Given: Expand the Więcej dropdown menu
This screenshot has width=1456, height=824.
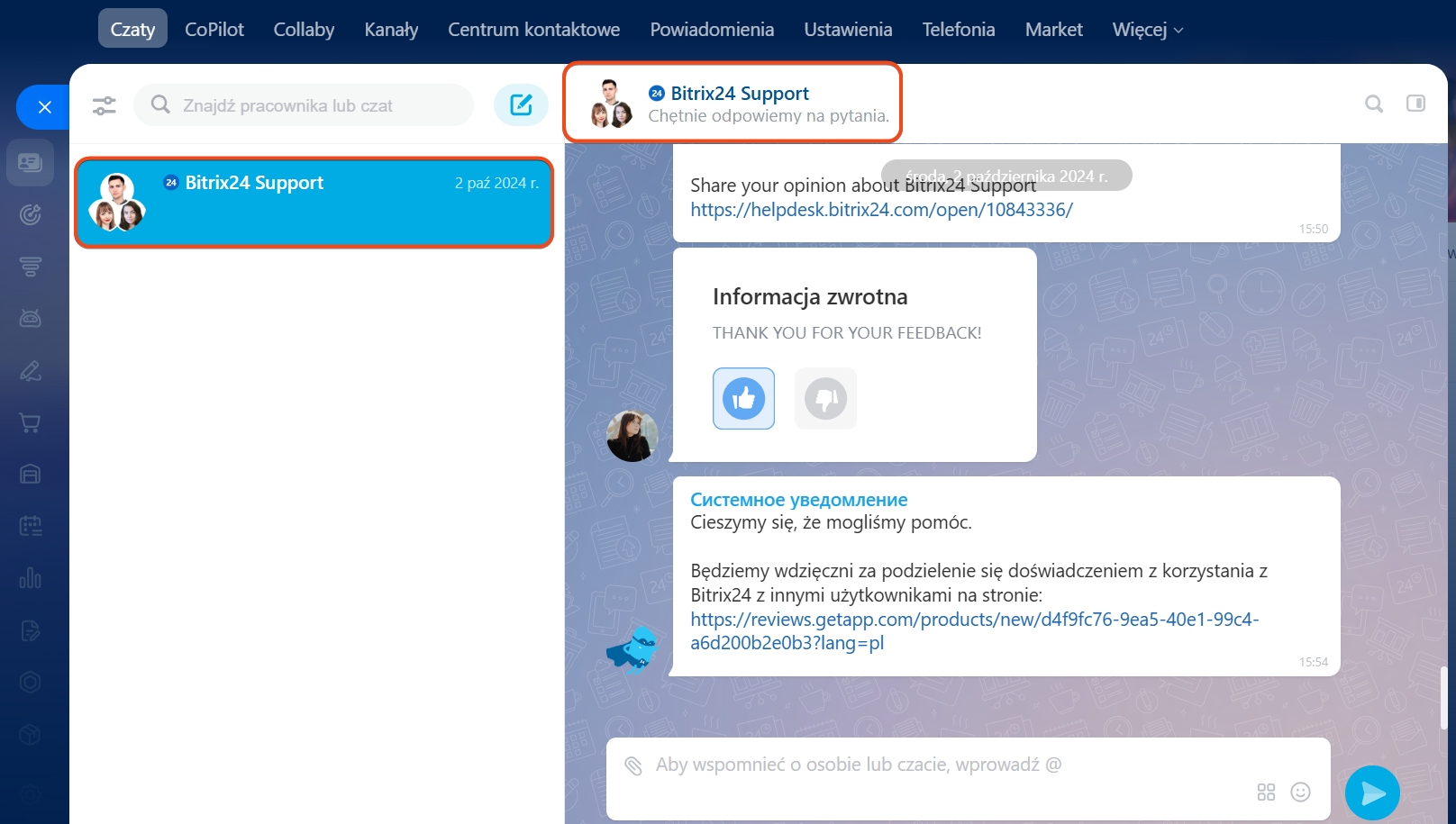Looking at the screenshot, I should [1148, 29].
